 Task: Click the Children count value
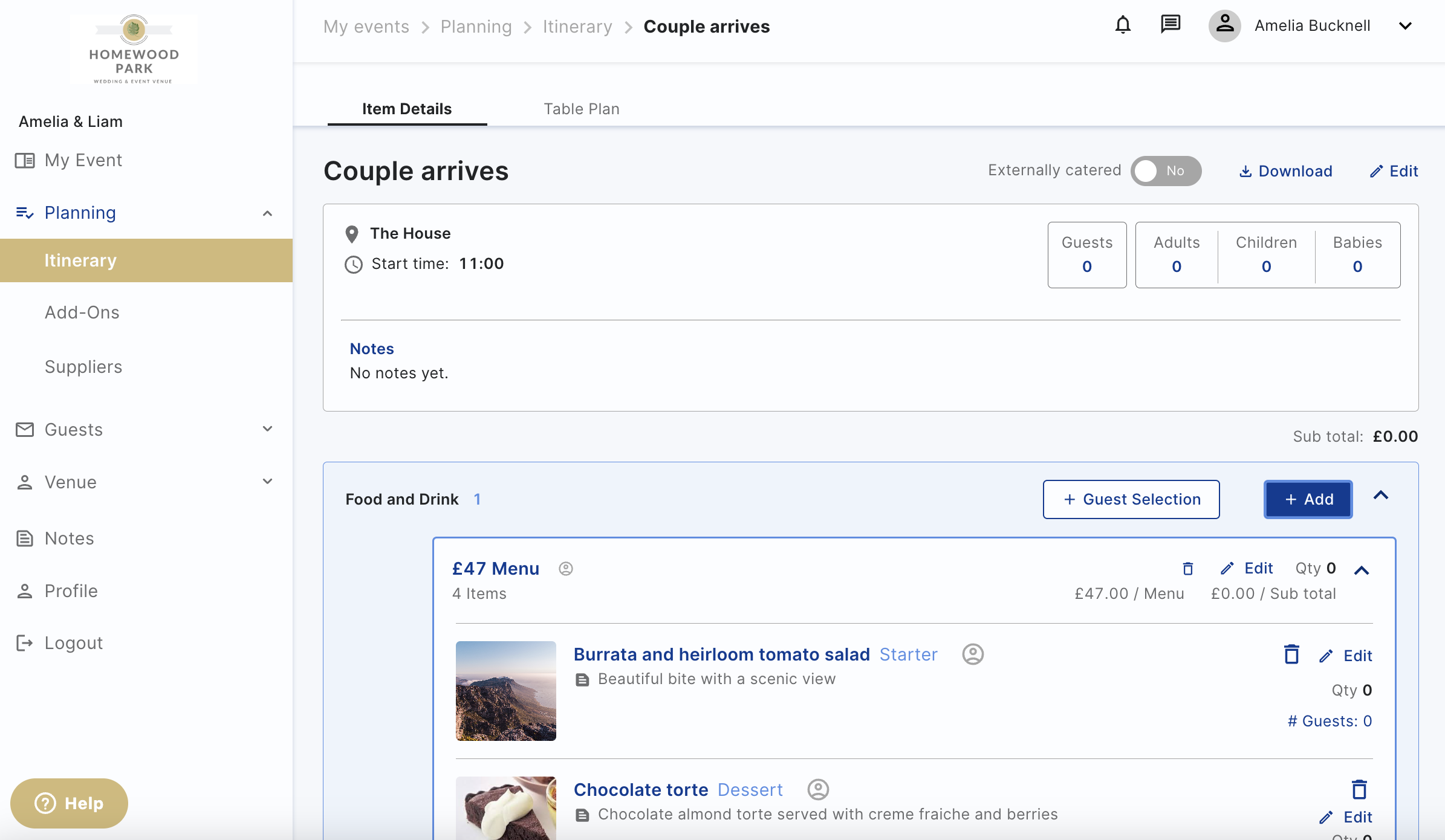tap(1267, 267)
